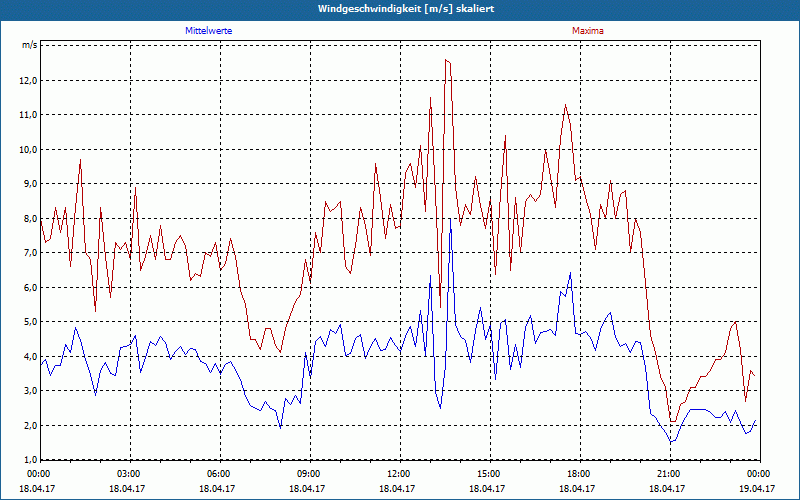The image size is (800, 500).
Task: Click the "21:00" time label
Action: click(670, 474)
